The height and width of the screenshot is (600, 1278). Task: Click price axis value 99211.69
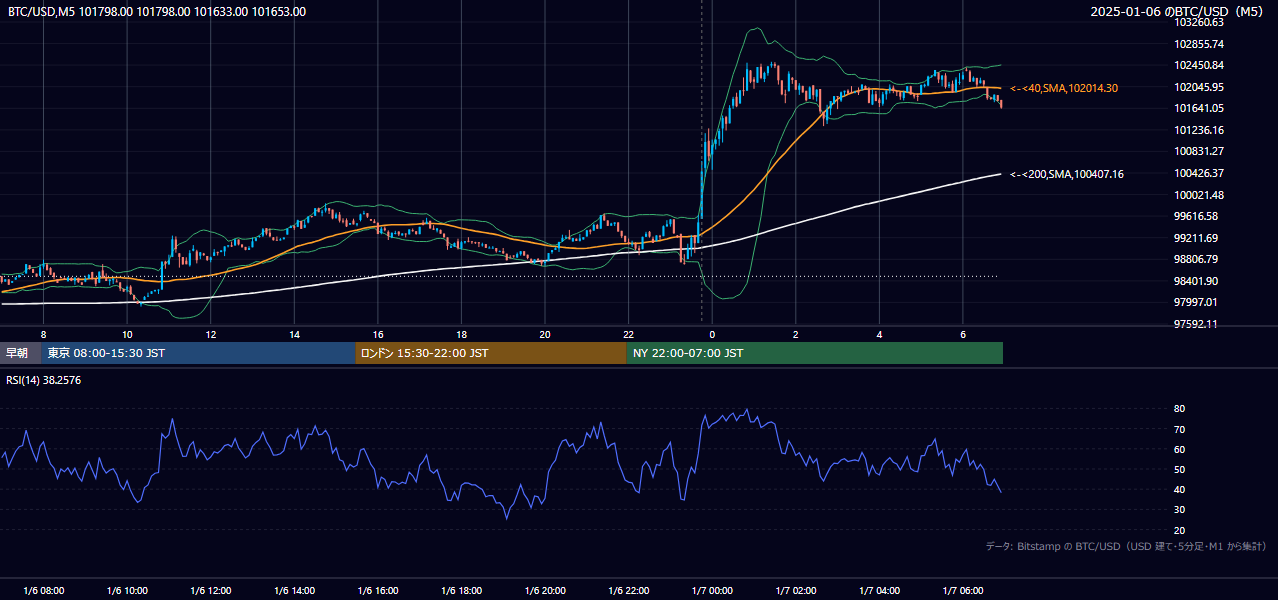click(x=1196, y=238)
